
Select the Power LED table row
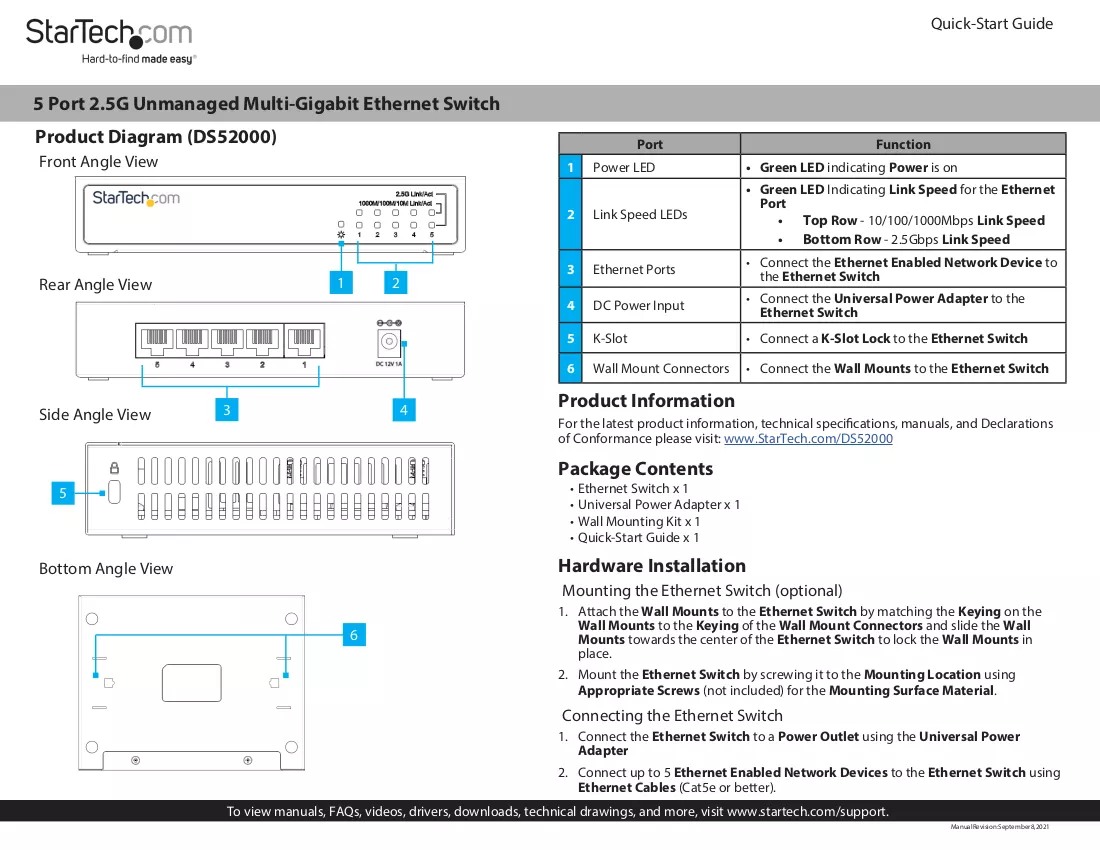812,167
